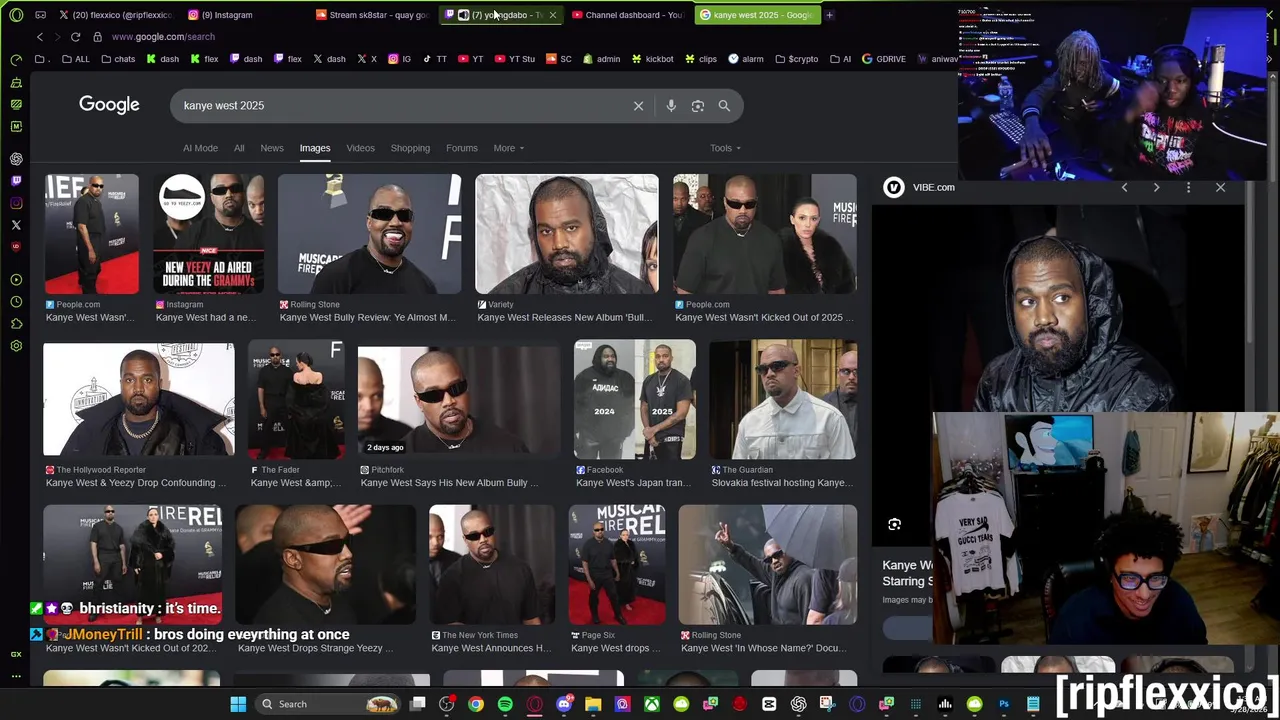Open Twitch in the Opera sidebar
The image size is (1280, 720).
(x=16, y=181)
